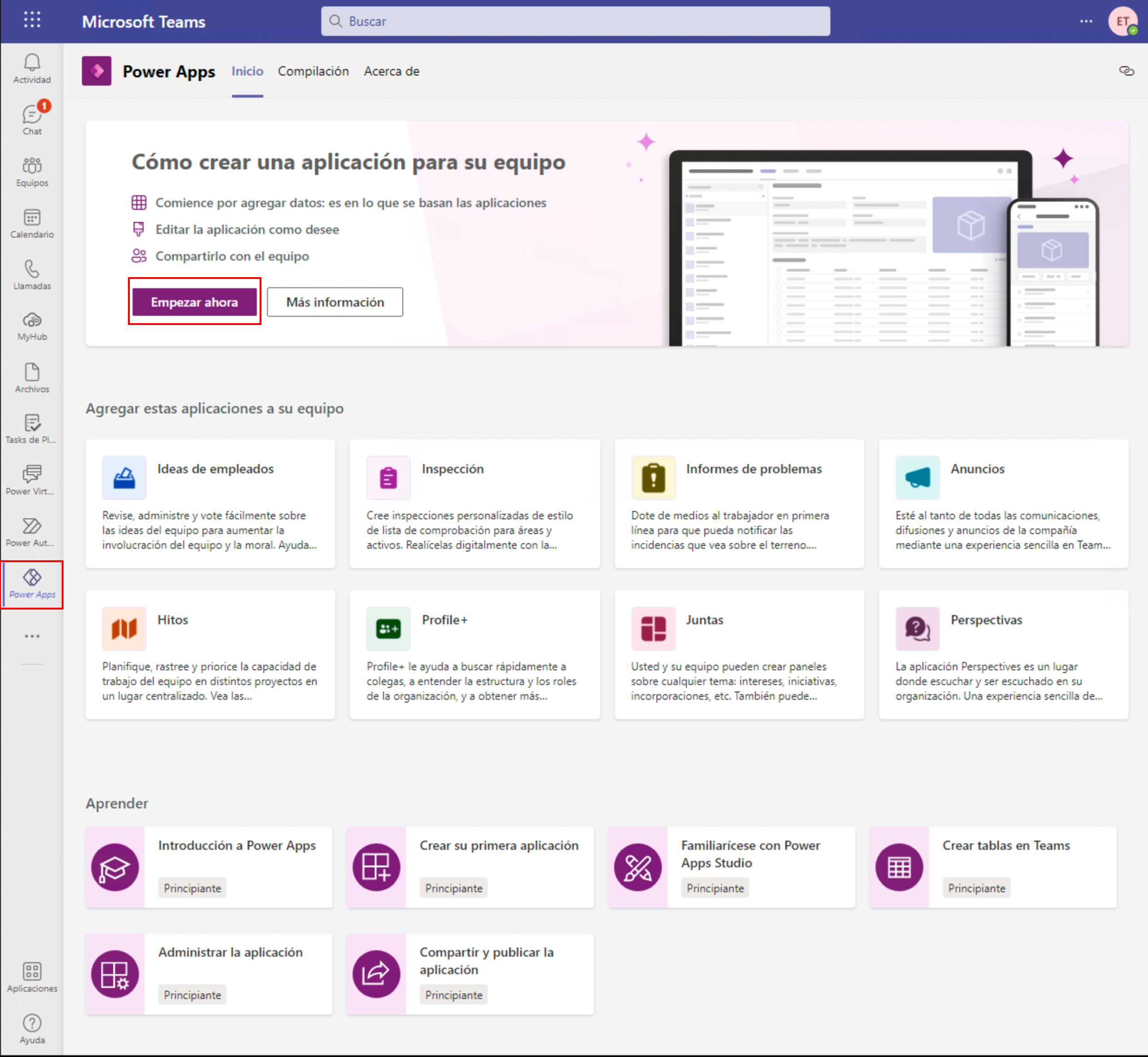Copy link icon at top right

click(x=1126, y=71)
